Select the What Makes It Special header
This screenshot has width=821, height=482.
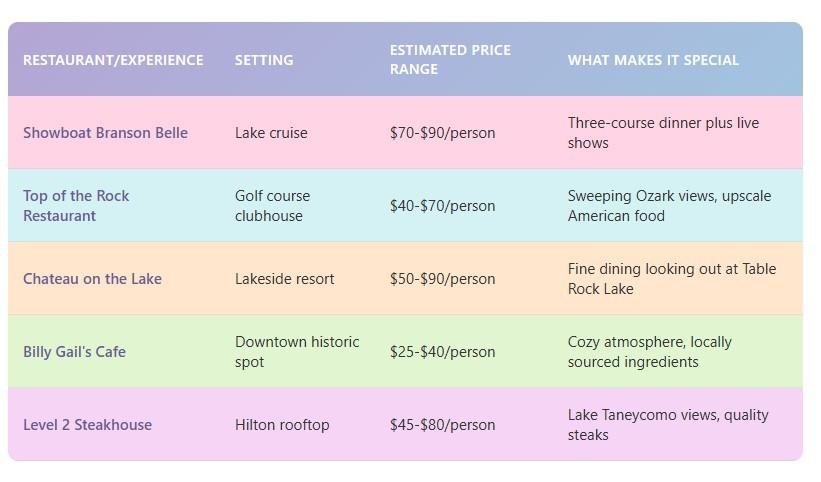[653, 60]
